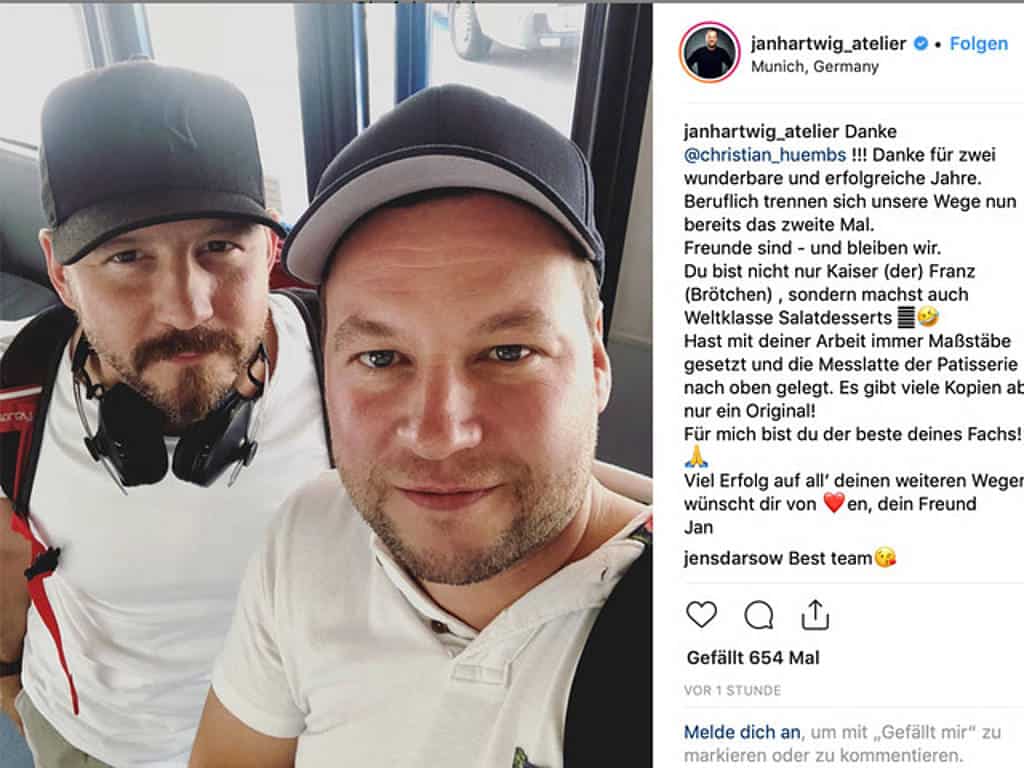Open the jensdarsow commenter profile

point(733,558)
